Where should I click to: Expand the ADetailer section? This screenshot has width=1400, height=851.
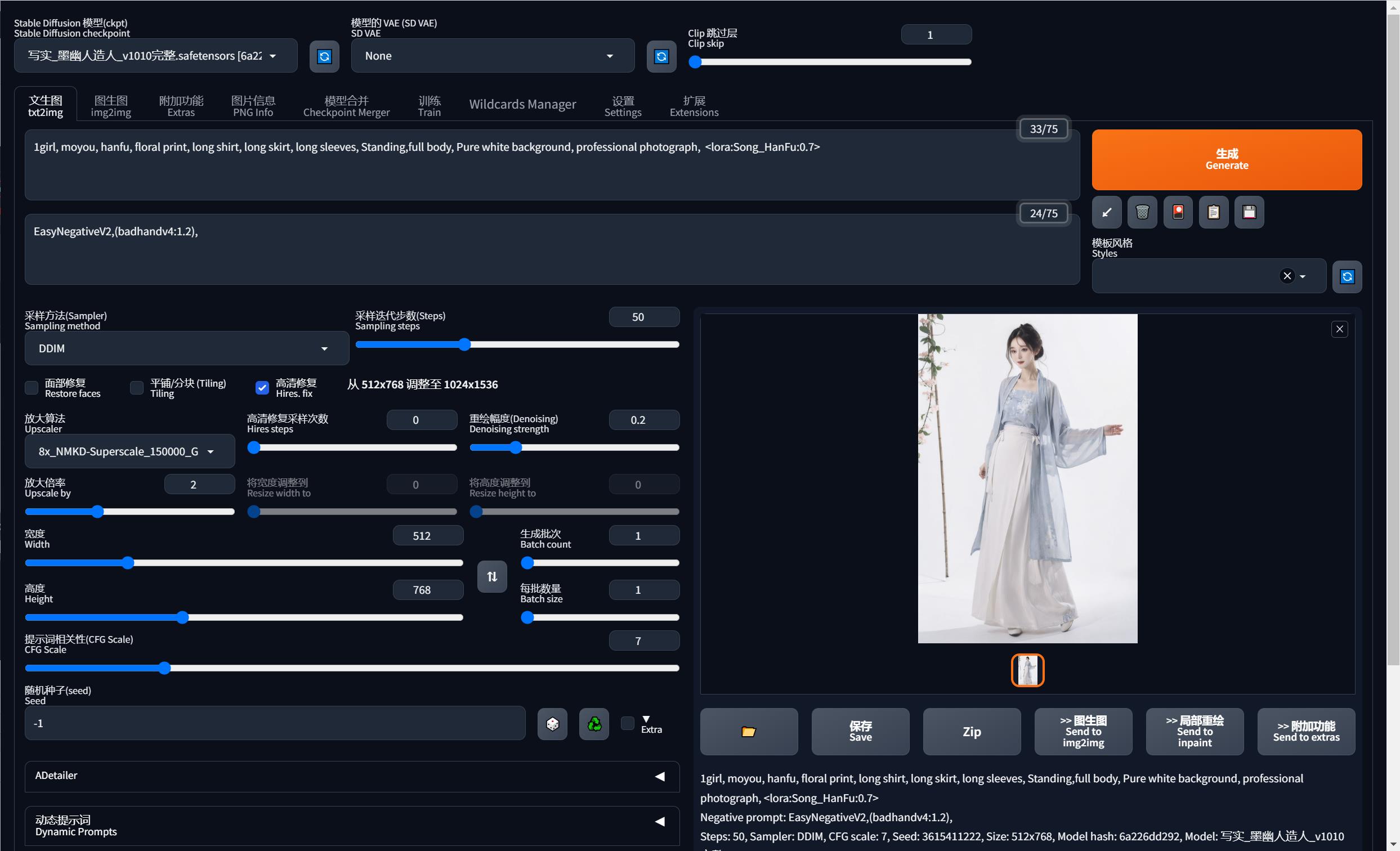click(x=352, y=776)
